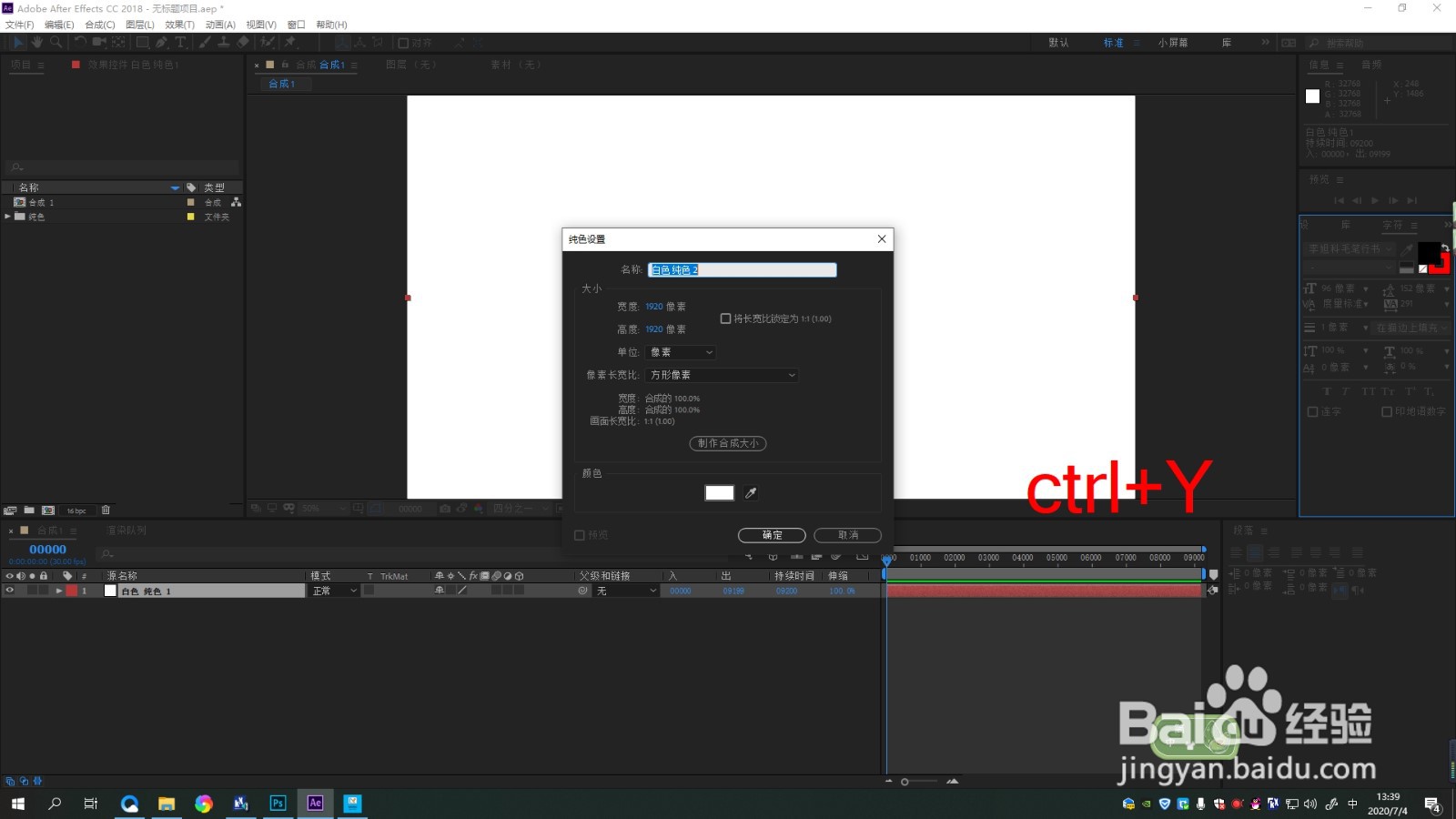Toggle the 预览 preview checkbox in the dialog

pyautogui.click(x=580, y=535)
